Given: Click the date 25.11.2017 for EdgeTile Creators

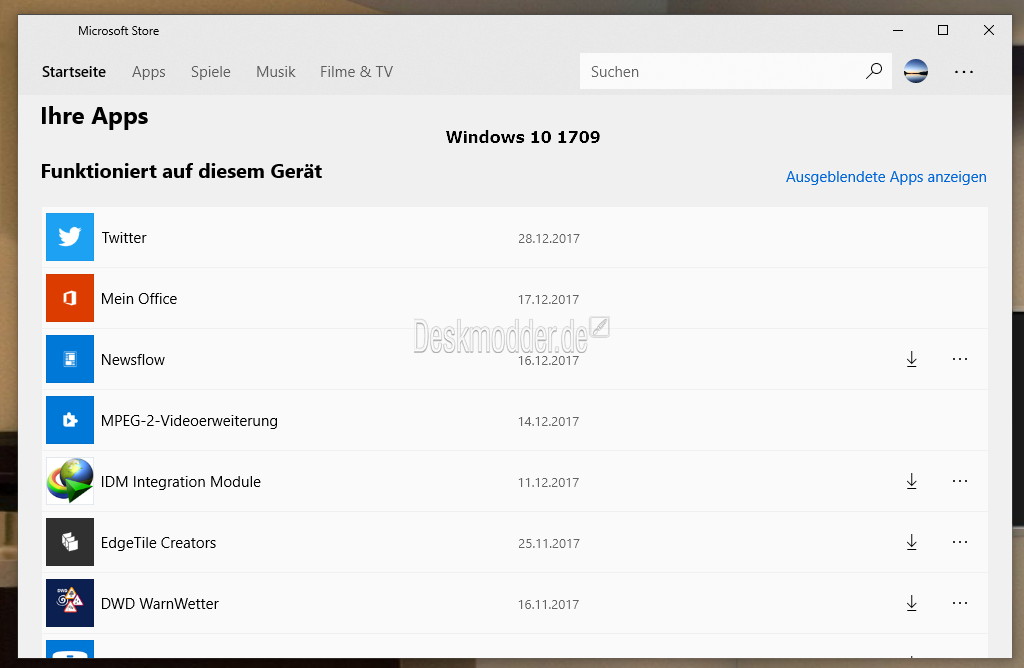Looking at the screenshot, I should [549, 543].
